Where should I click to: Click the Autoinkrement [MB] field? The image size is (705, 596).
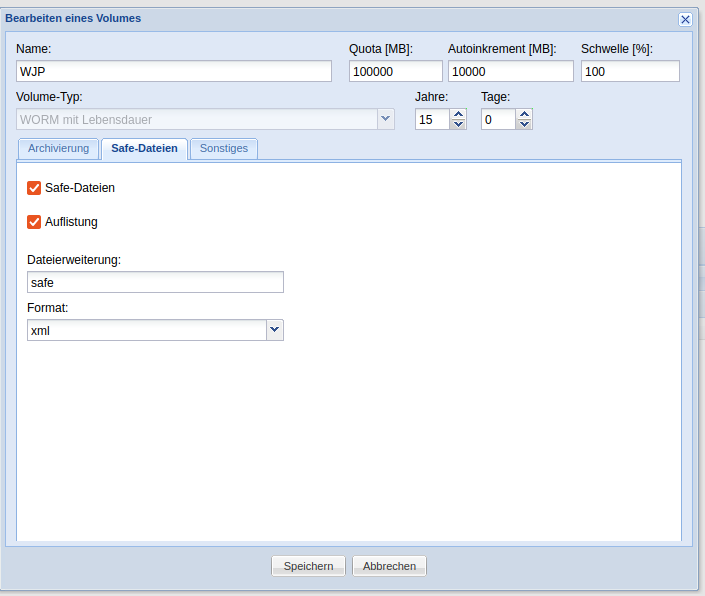click(x=510, y=71)
